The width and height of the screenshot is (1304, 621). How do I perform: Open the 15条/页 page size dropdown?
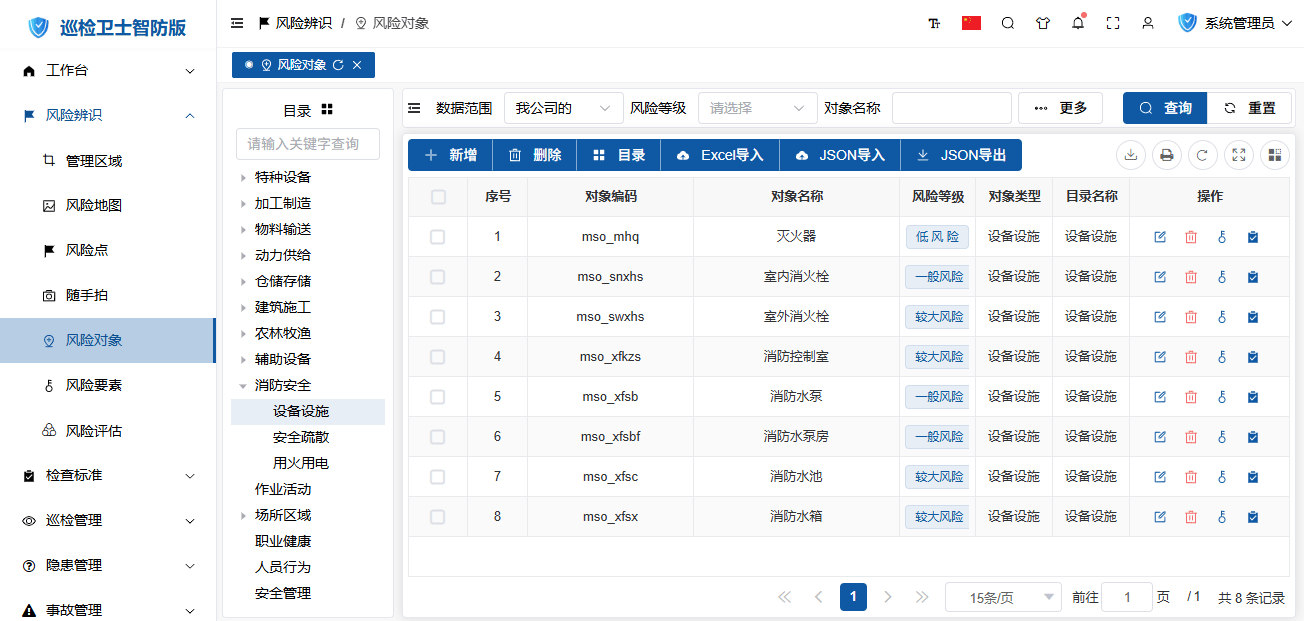coord(1003,597)
